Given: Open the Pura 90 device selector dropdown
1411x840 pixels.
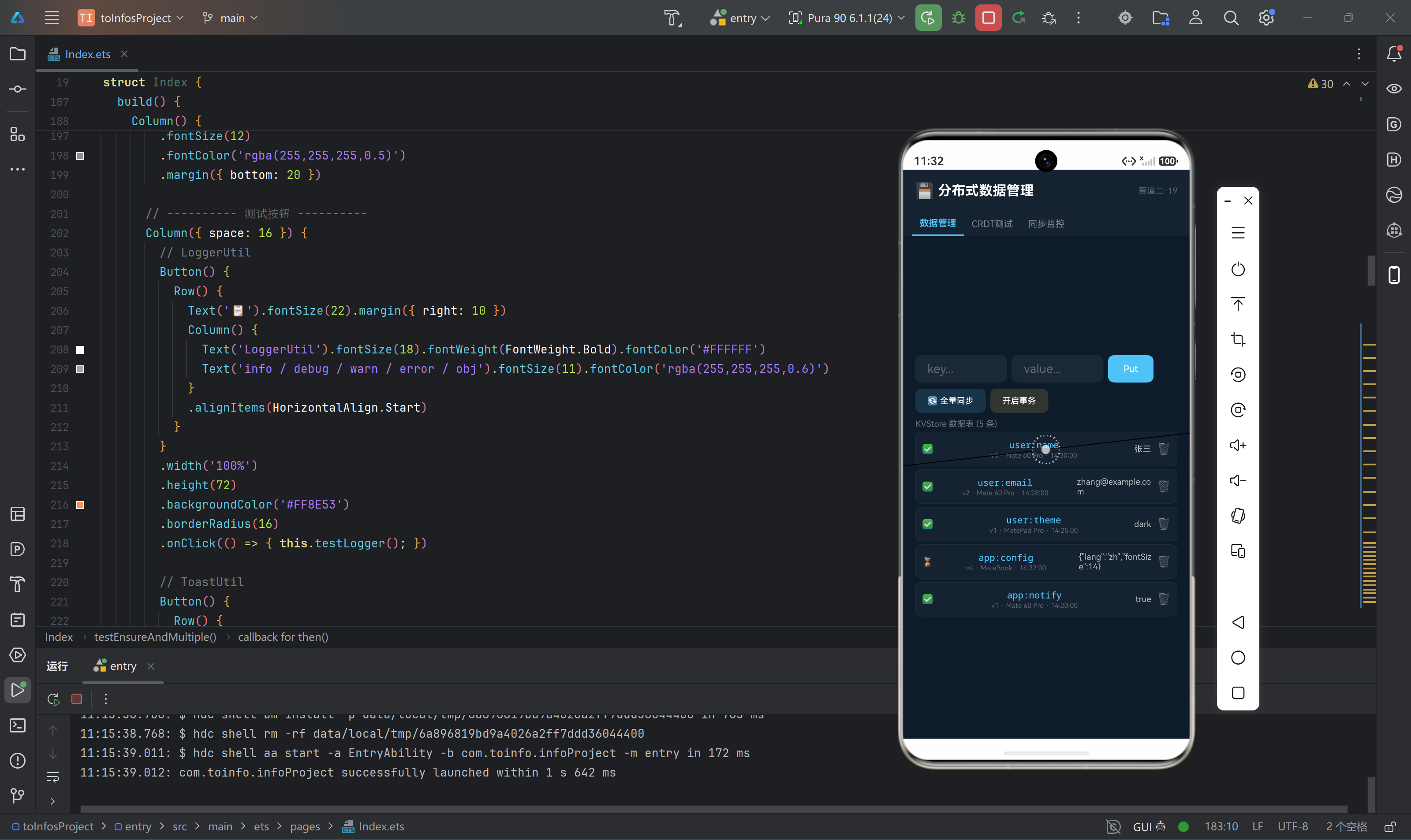Looking at the screenshot, I should coord(847,18).
